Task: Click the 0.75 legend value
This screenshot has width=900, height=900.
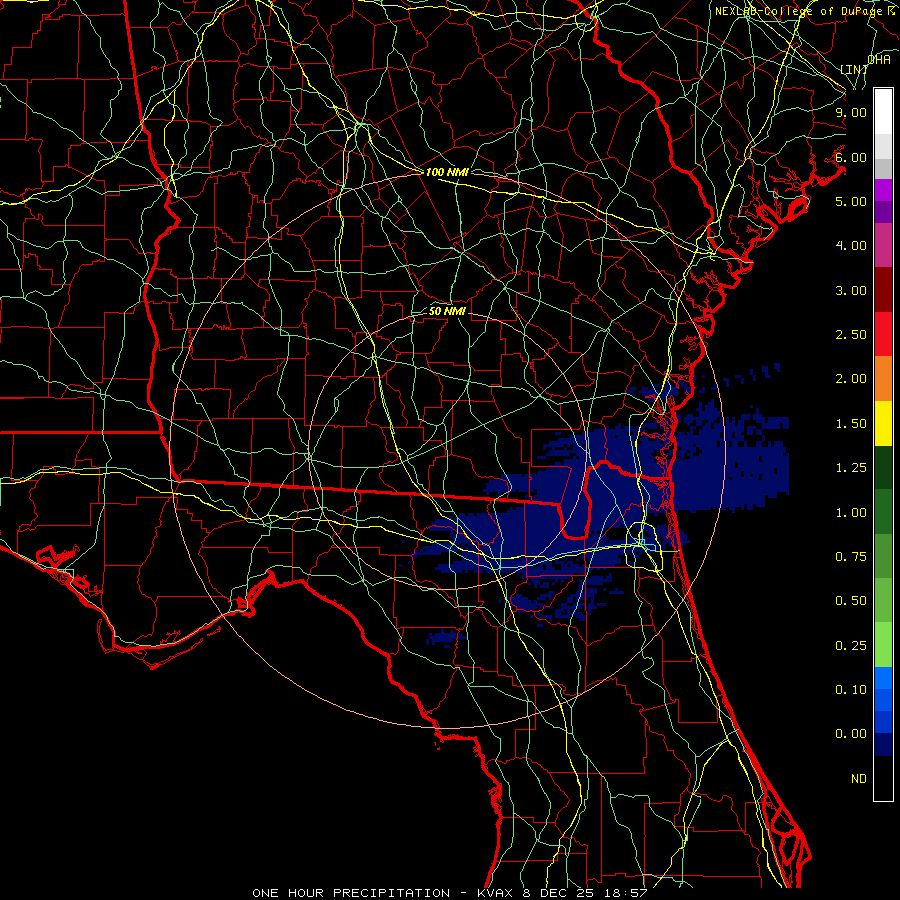Action: 851,557
